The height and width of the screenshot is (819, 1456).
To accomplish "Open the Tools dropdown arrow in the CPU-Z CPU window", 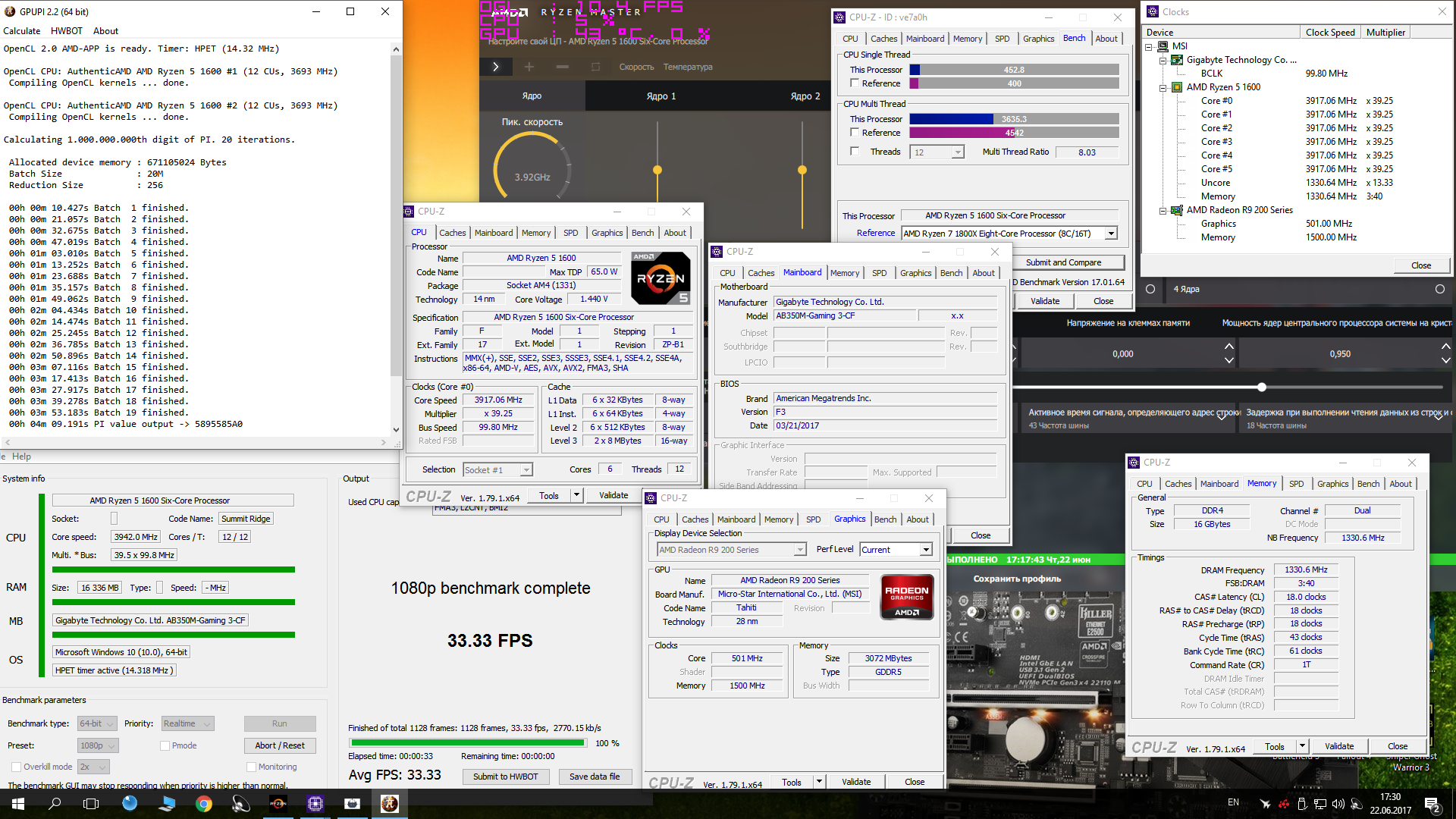I will tap(576, 495).
